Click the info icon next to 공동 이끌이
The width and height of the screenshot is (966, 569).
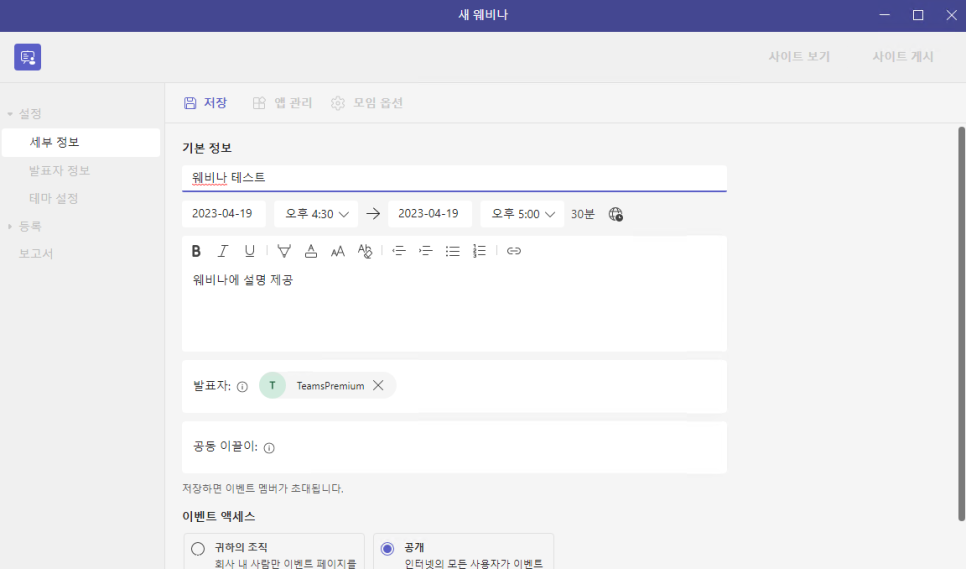269,448
